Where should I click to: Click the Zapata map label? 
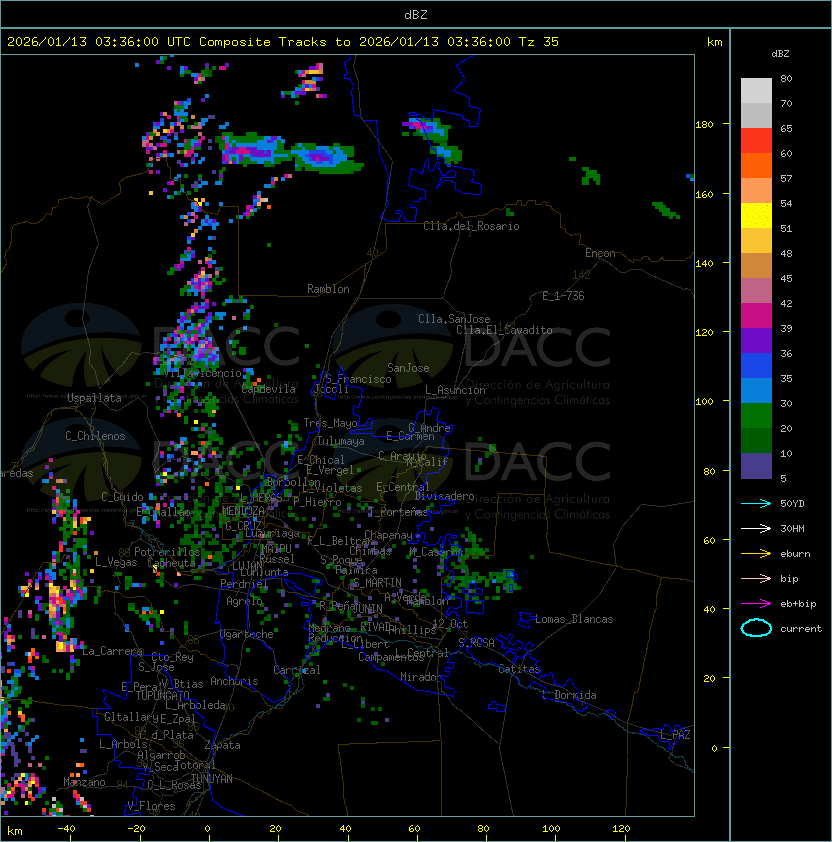(x=222, y=745)
